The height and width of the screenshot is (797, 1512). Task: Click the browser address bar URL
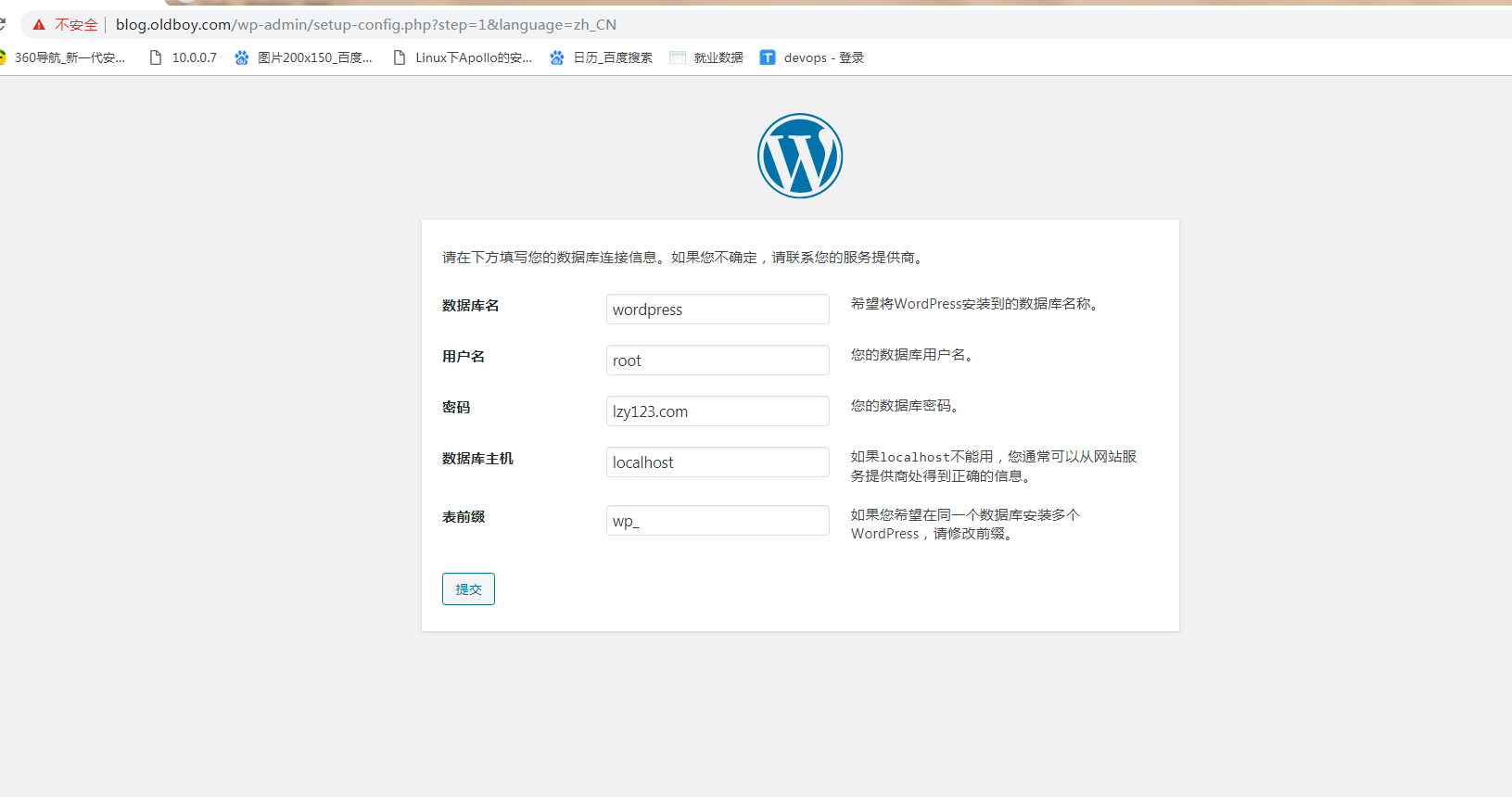[x=366, y=25]
